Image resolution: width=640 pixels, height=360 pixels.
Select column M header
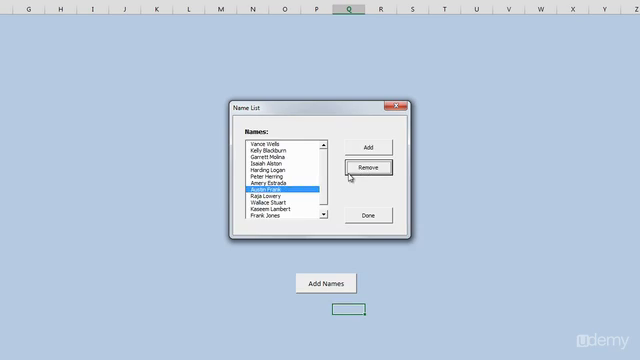click(221, 9)
